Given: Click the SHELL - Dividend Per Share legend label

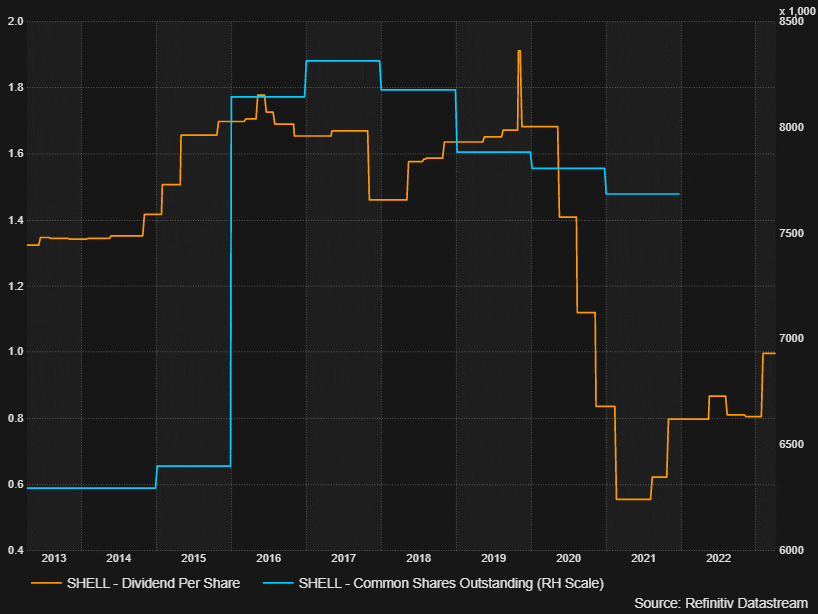Looking at the screenshot, I should [153, 583].
